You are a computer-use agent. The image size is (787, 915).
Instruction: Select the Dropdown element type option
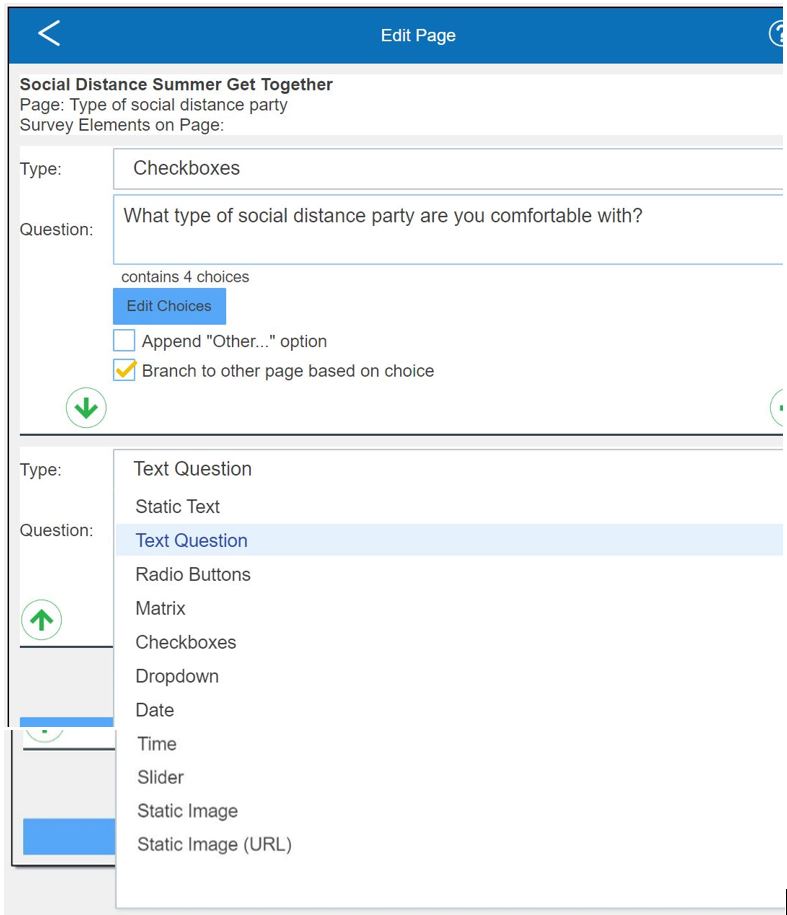pos(177,677)
